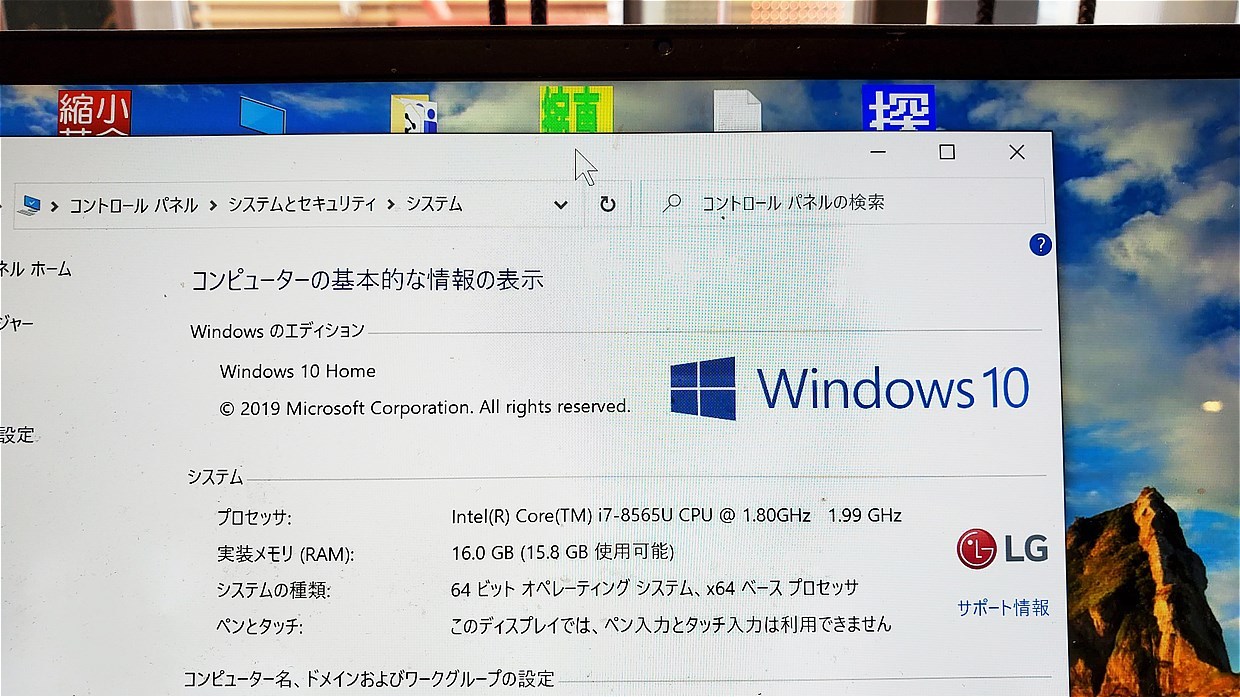Click the pen and touch unavailable text
This screenshot has height=697, width=1240.
pyautogui.click(x=671, y=625)
